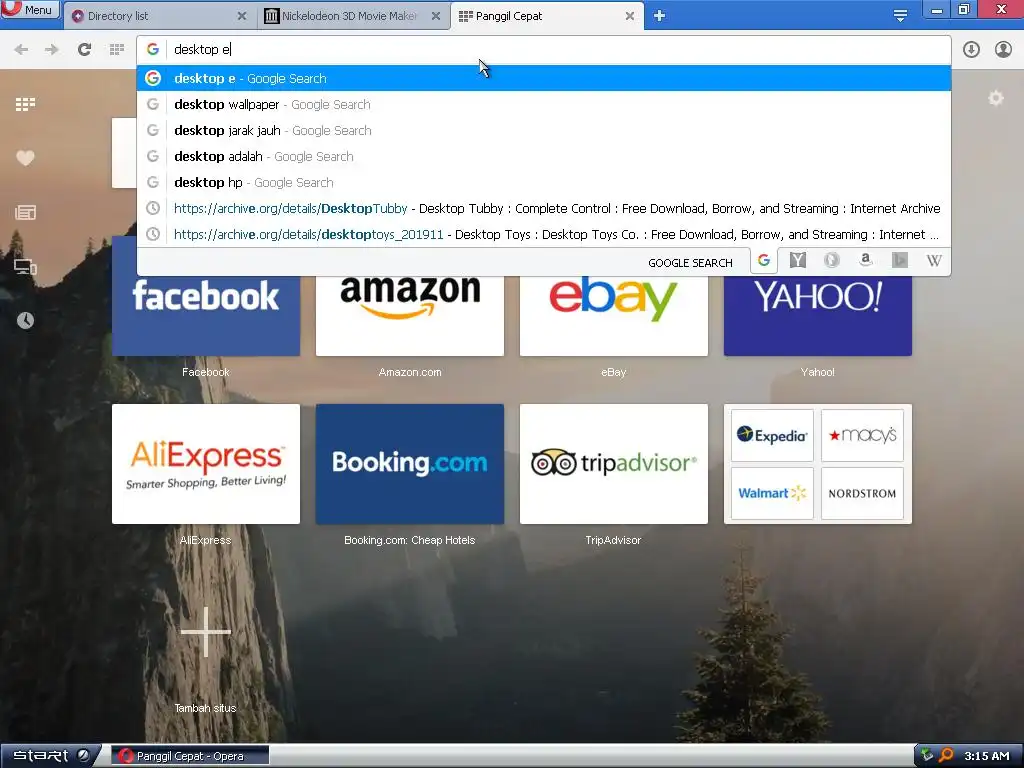Screen dimensions: 1024x768
Task: Click the orange magnifier tray icon
Action: click(x=946, y=756)
